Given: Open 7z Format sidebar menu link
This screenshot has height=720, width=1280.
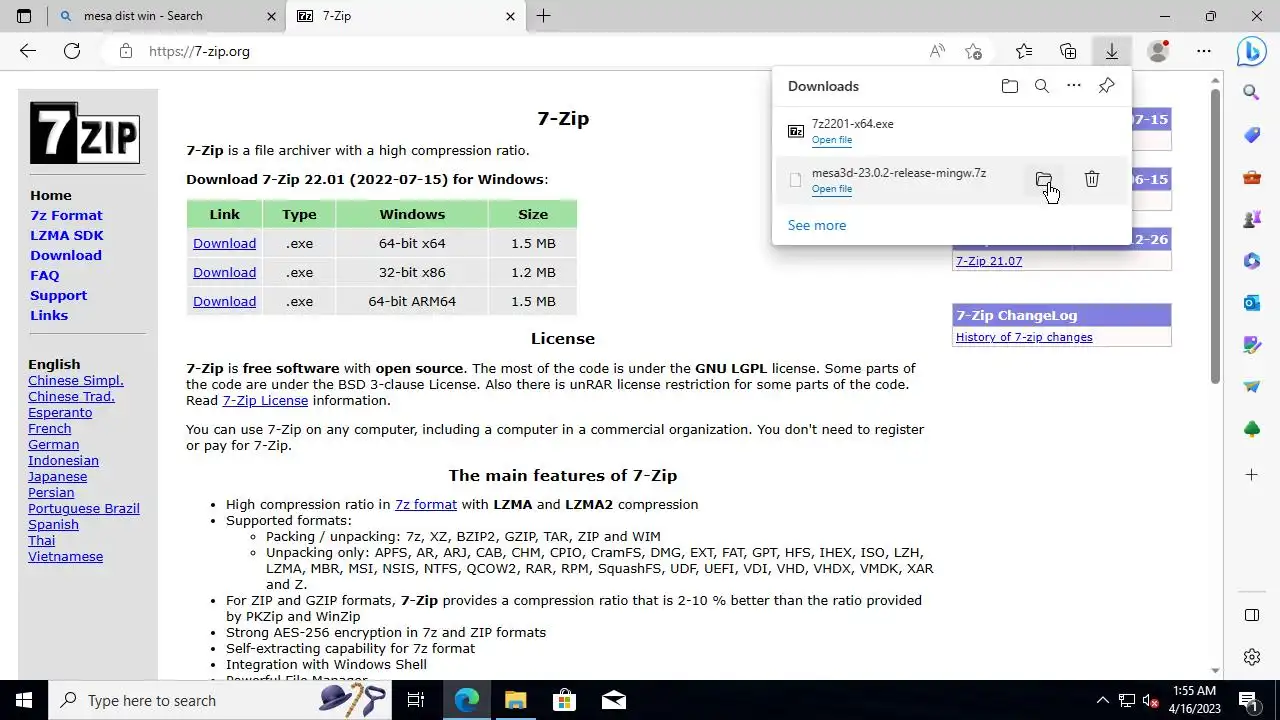Looking at the screenshot, I should (x=66, y=215).
